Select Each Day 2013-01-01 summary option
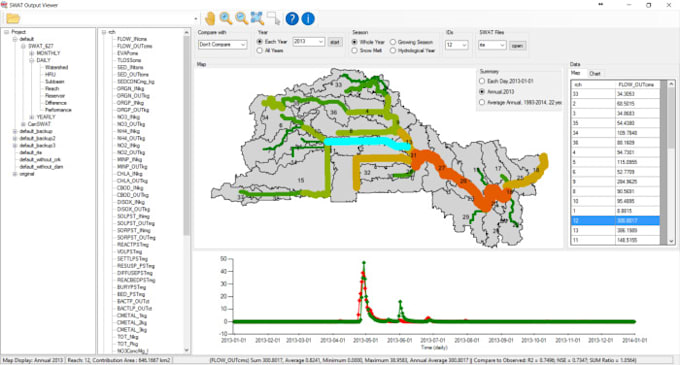Screen dimensions: 680x365 pos(482,81)
